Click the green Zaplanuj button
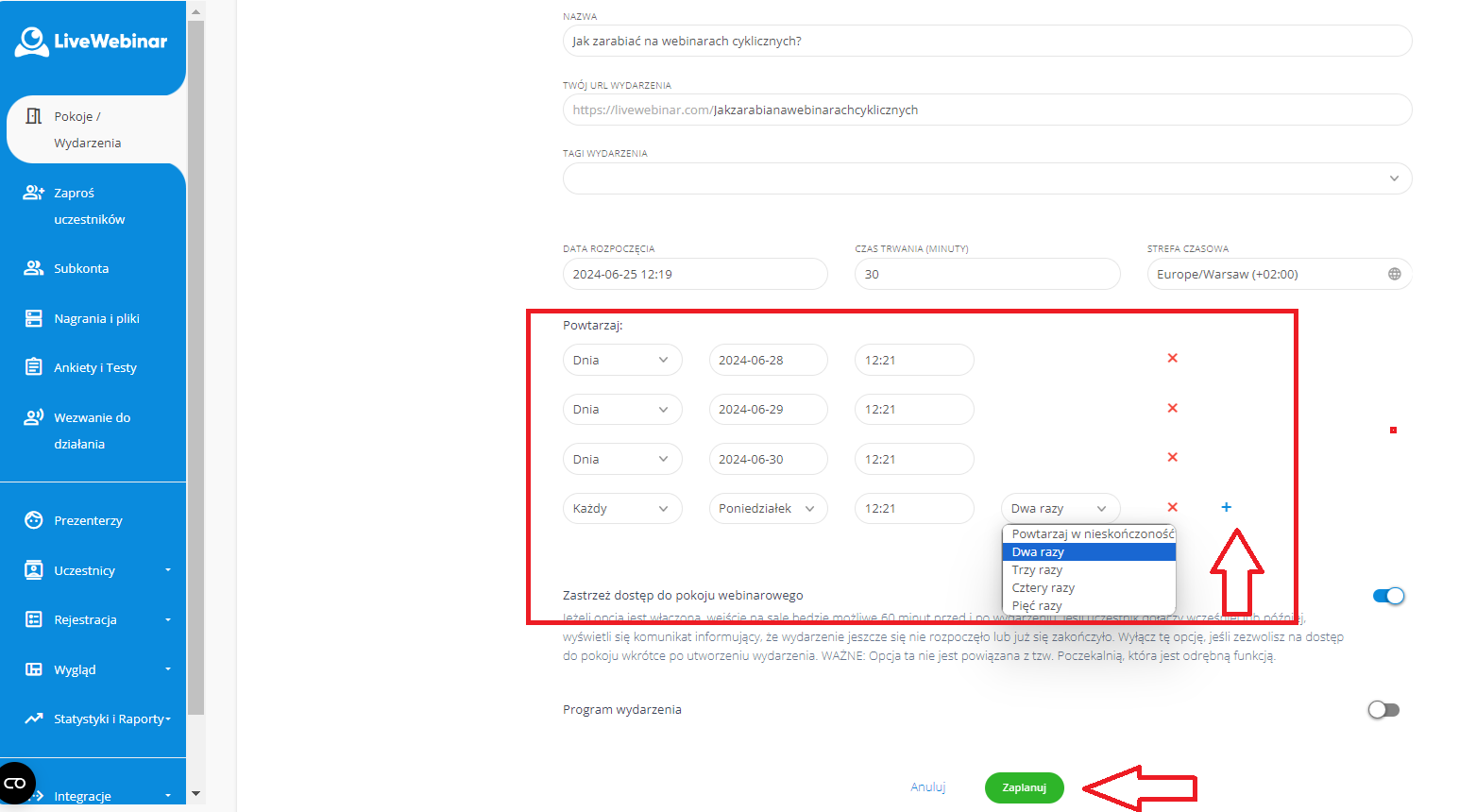The image size is (1459, 812). (x=1024, y=787)
